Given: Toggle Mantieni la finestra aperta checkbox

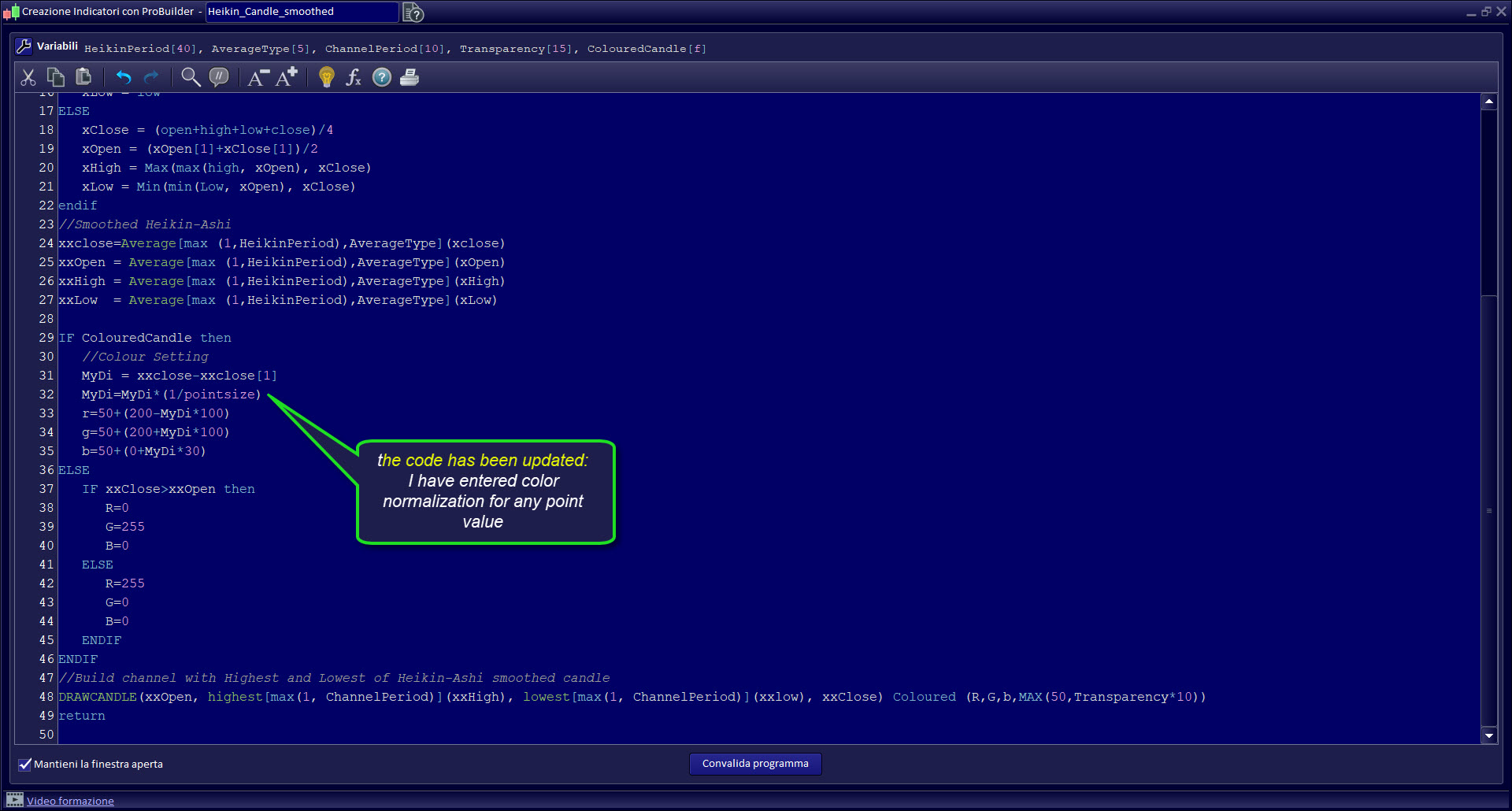Looking at the screenshot, I should (25, 765).
